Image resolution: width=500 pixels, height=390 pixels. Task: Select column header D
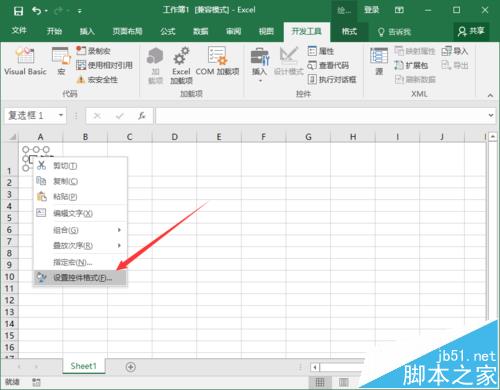point(175,137)
